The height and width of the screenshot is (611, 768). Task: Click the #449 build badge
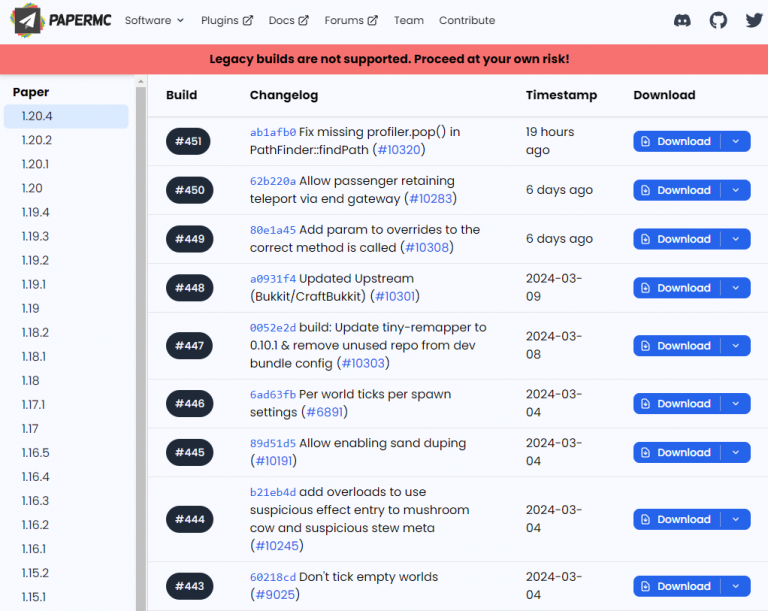click(188, 239)
